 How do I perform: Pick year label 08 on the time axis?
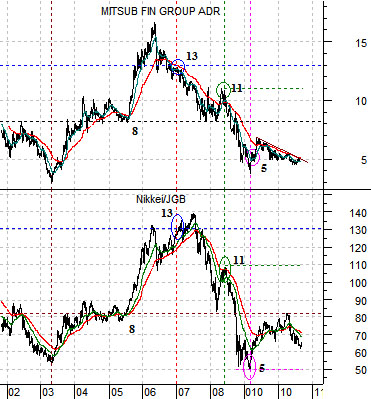[x=217, y=392]
